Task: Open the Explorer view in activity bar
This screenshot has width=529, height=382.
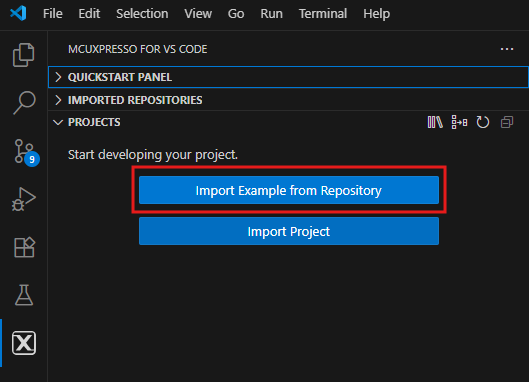Action: (x=24, y=55)
